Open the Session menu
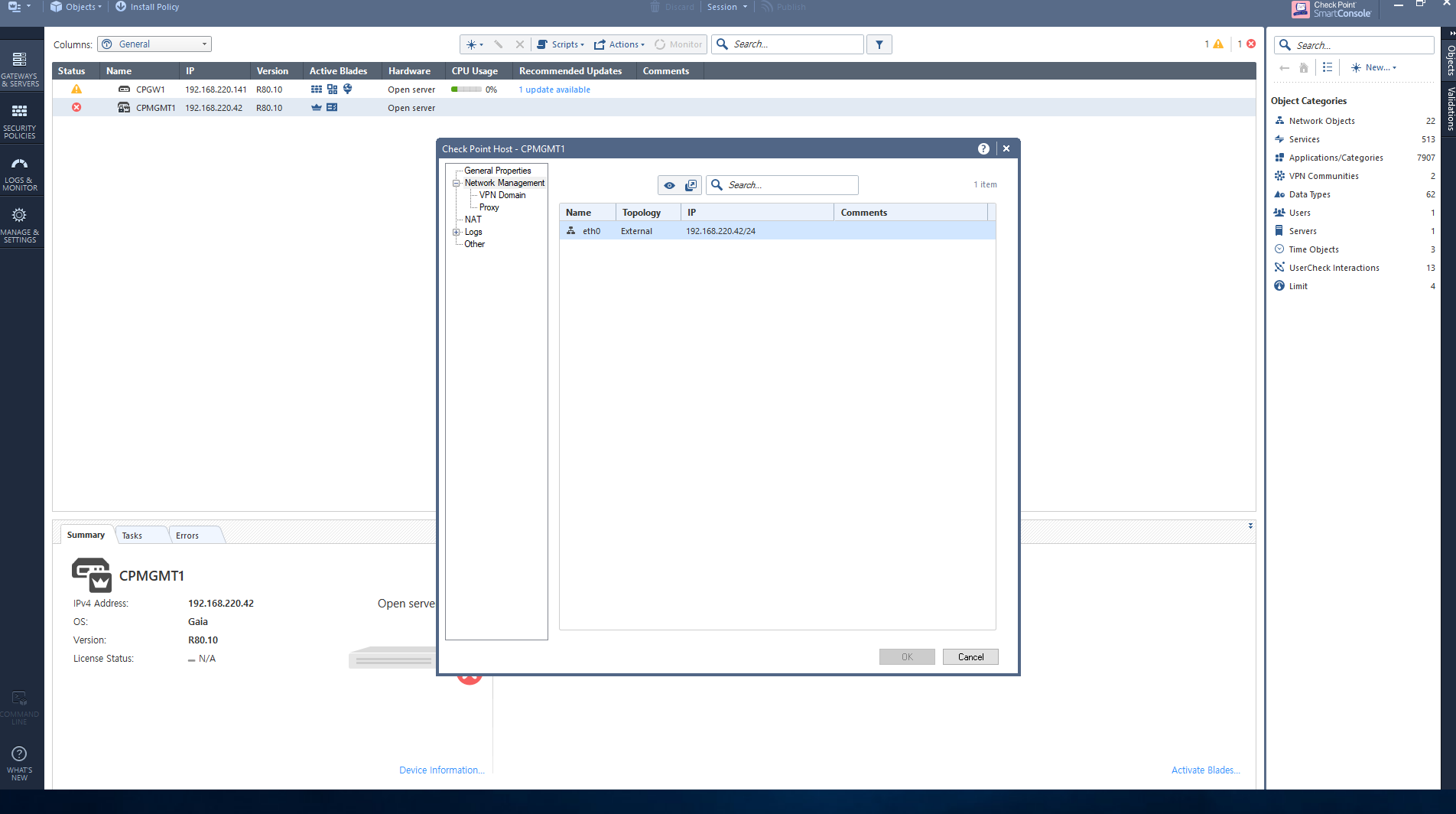The width and height of the screenshot is (1456, 814). pos(726,7)
